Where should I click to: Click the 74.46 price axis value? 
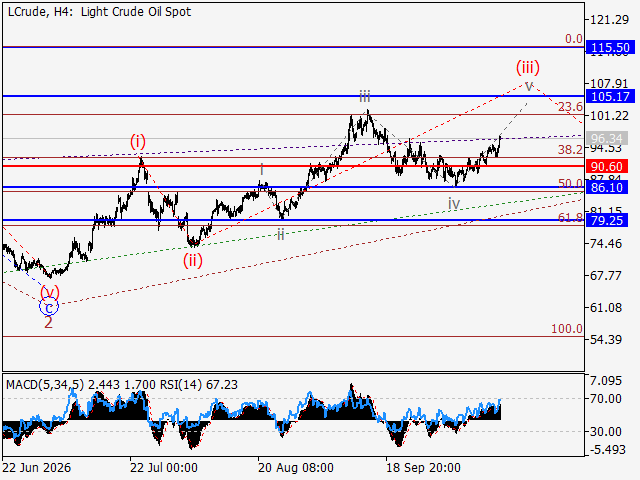(x=606, y=244)
